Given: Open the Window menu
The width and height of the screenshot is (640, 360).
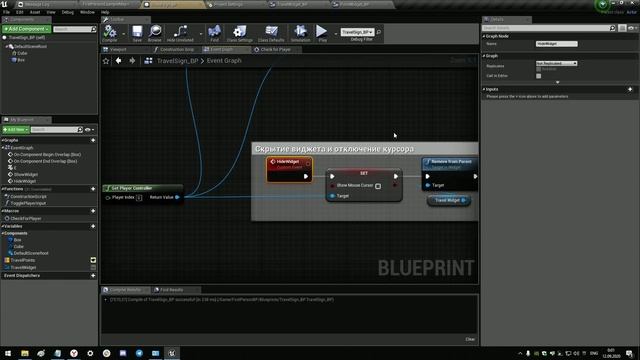Looking at the screenshot, I should click(87, 12).
